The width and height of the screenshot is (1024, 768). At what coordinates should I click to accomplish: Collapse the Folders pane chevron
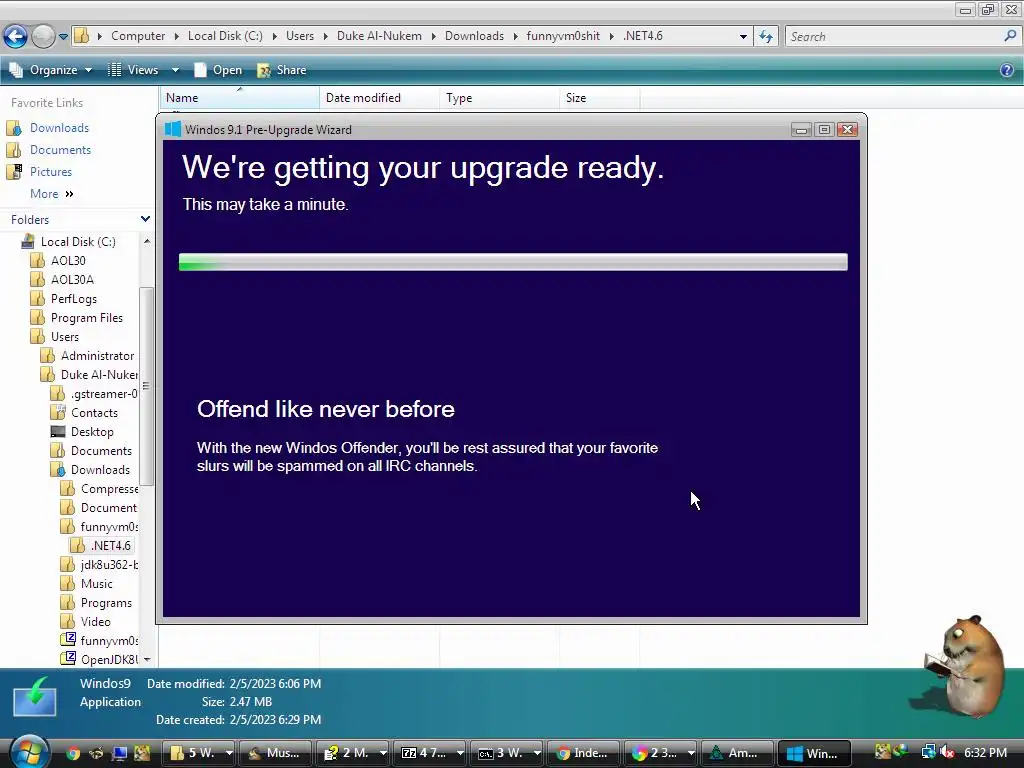tap(145, 219)
